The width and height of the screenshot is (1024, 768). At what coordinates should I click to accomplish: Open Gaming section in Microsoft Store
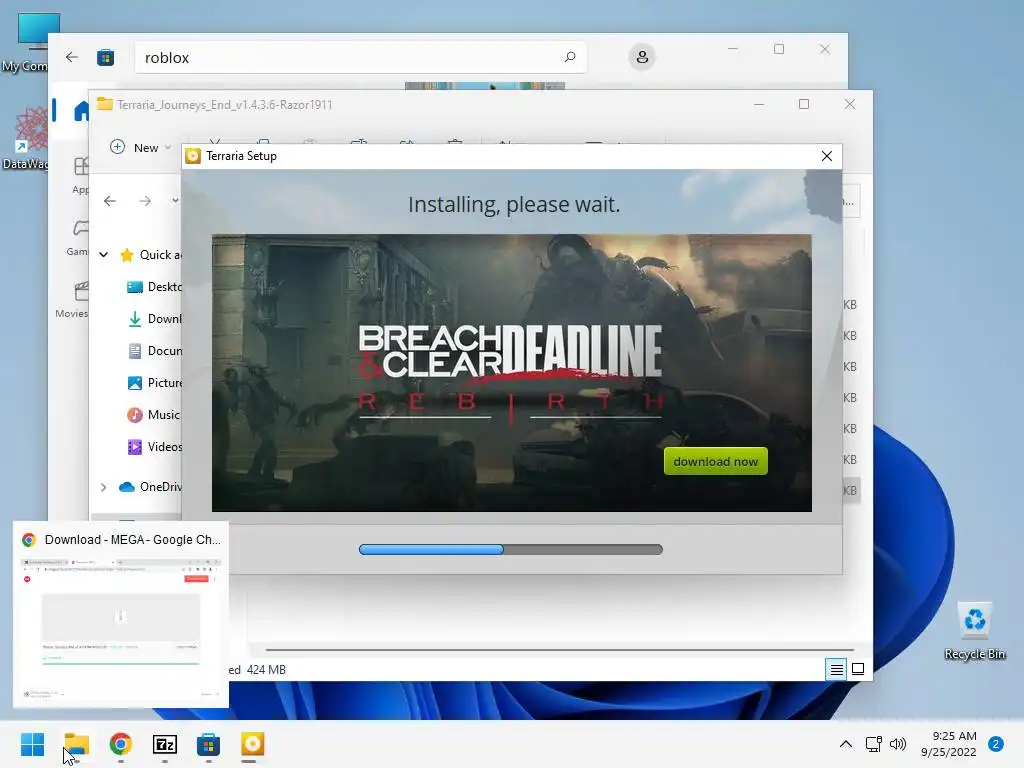[78, 238]
